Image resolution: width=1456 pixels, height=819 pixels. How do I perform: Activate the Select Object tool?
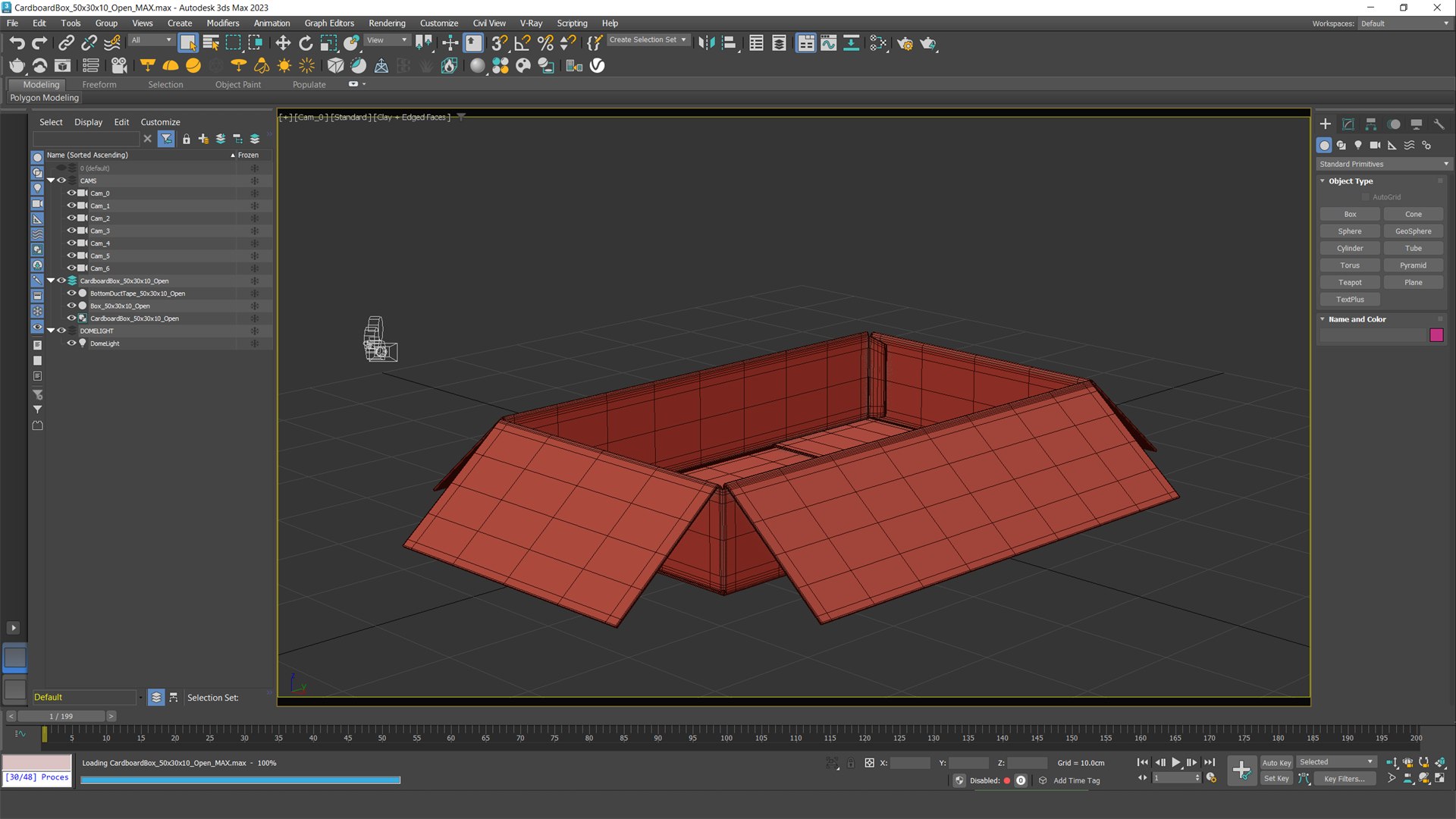(188, 43)
